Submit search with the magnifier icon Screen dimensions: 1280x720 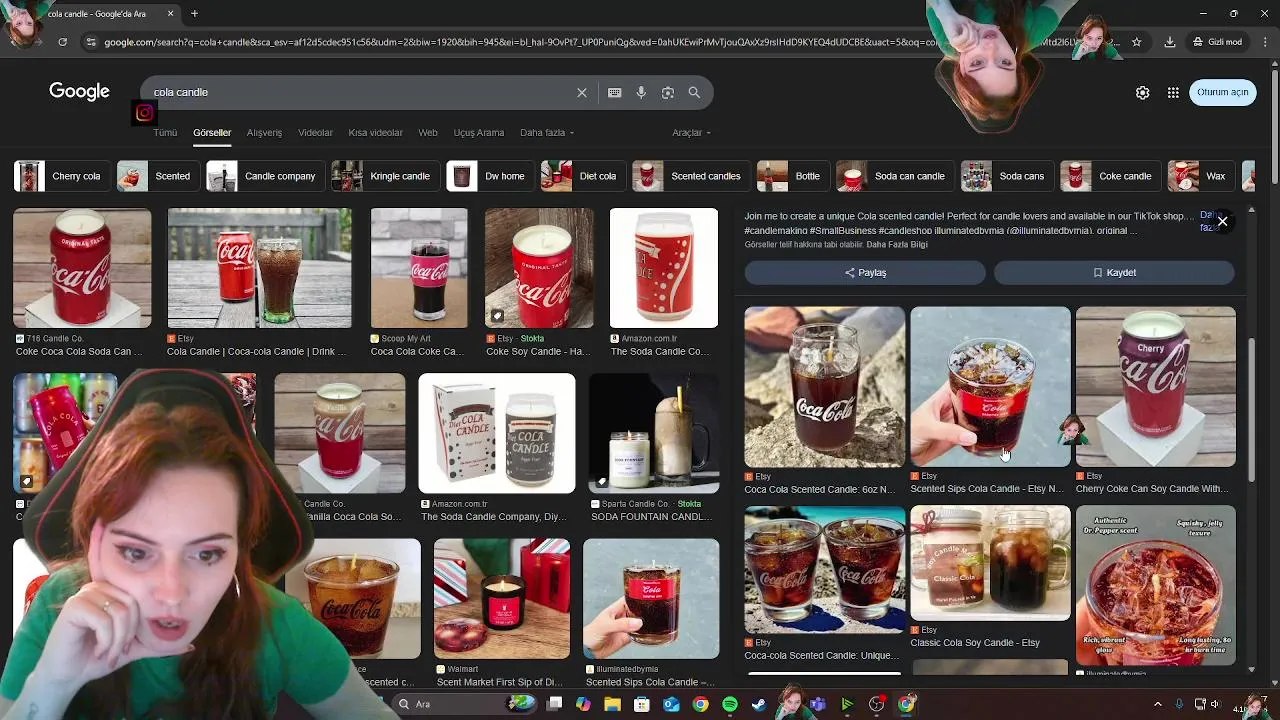[694, 92]
